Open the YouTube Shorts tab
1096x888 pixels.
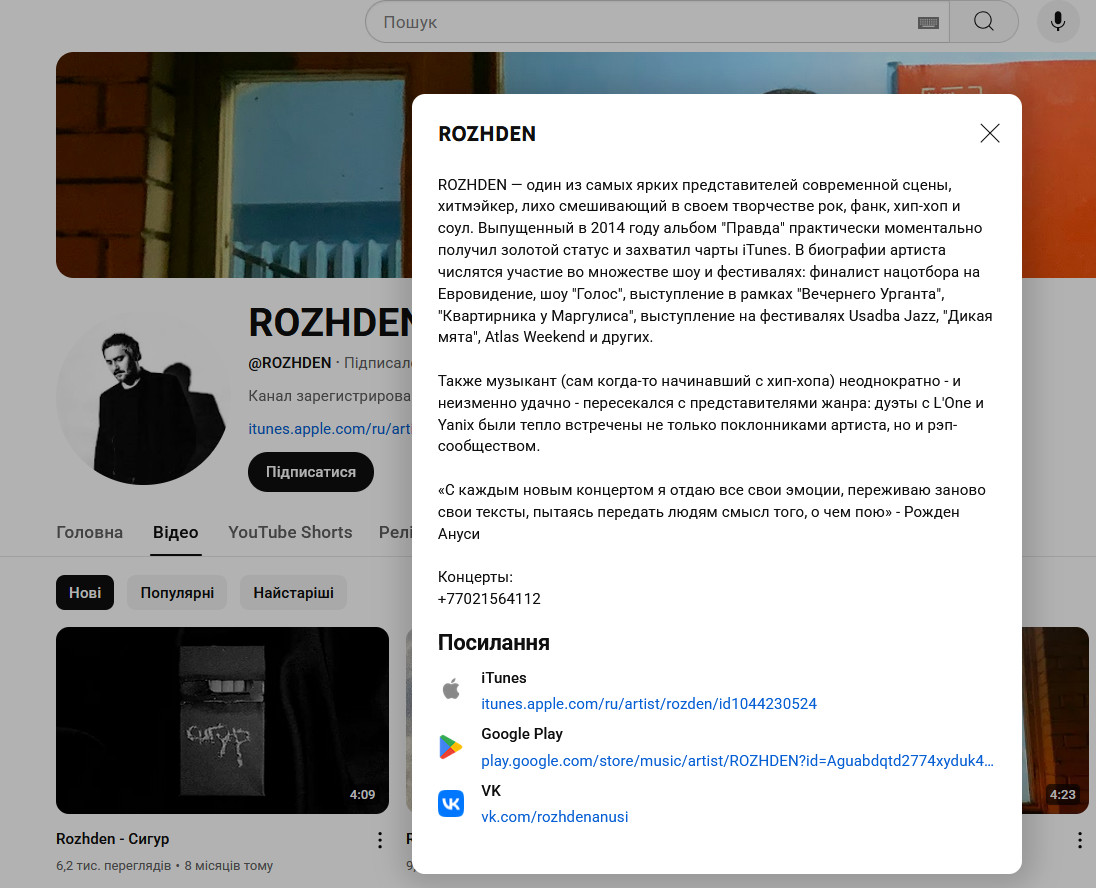[290, 532]
